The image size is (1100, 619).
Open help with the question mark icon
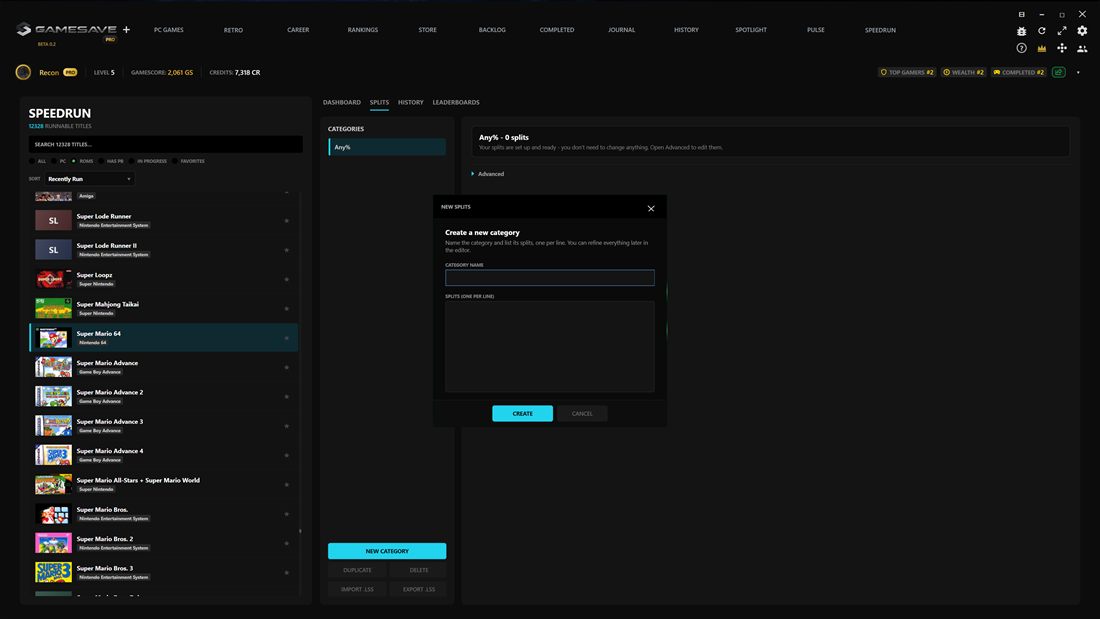(x=1021, y=48)
